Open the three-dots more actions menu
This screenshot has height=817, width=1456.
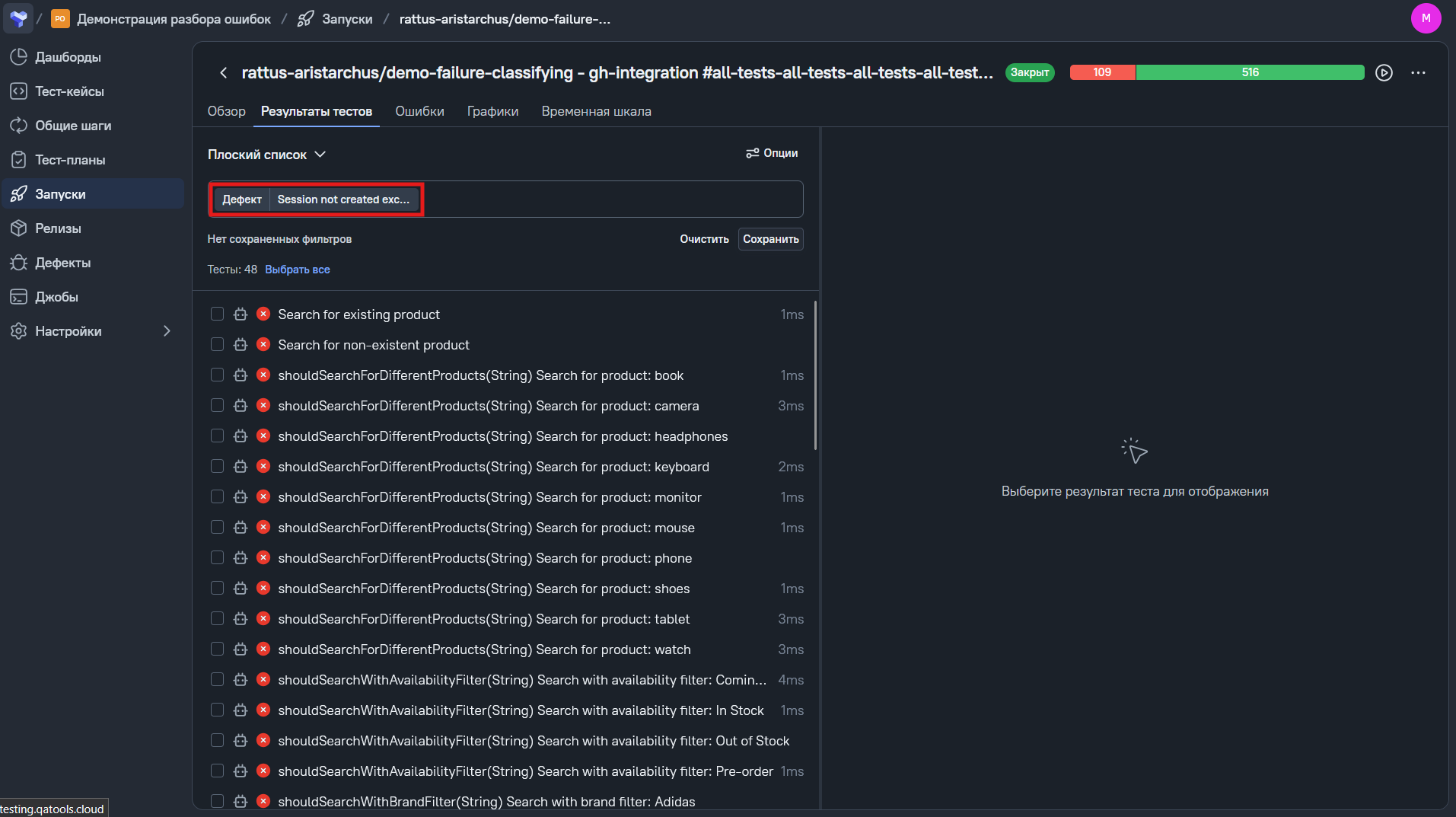(x=1418, y=73)
